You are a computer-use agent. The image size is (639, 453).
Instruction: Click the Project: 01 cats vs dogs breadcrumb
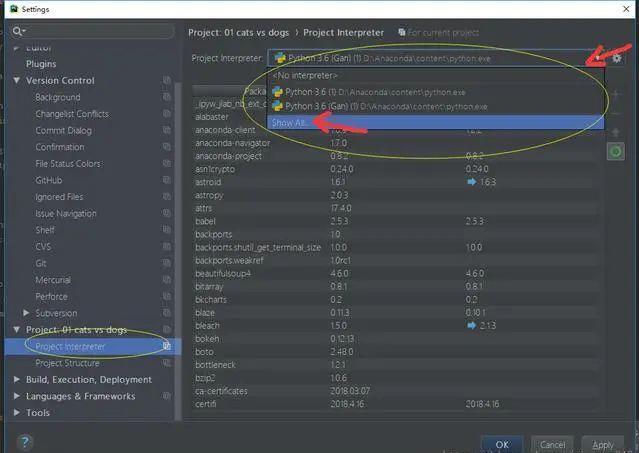(x=238, y=33)
